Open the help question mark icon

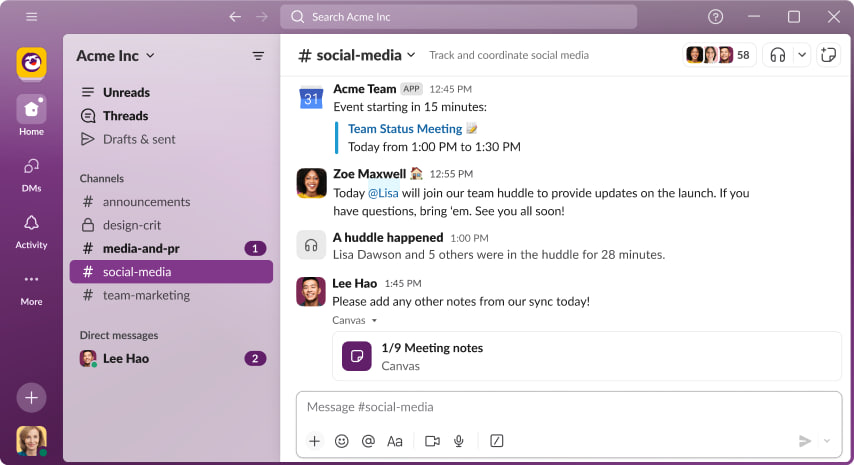[x=715, y=17]
